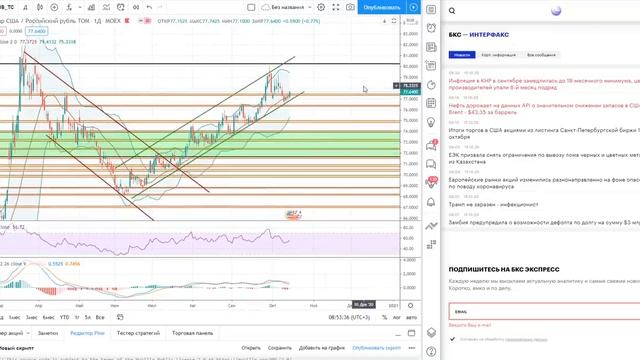640x360 pixels.
Task: Open the chart settings gear
Action: [x=321, y=7]
